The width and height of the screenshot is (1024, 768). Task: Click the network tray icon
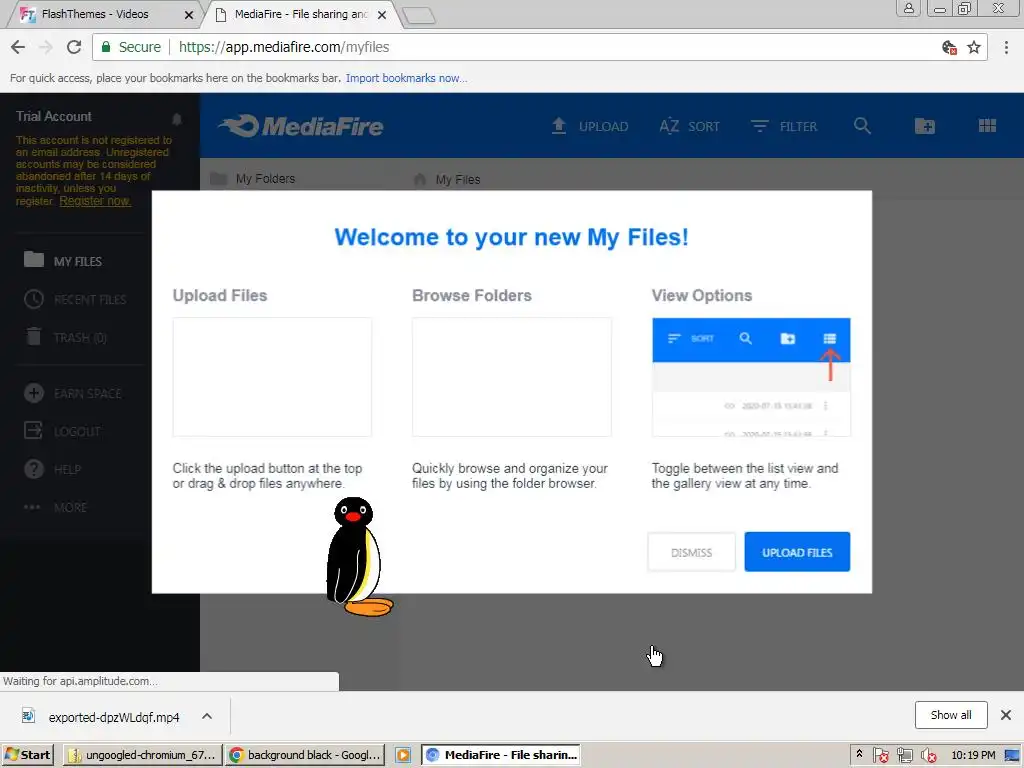click(x=904, y=756)
